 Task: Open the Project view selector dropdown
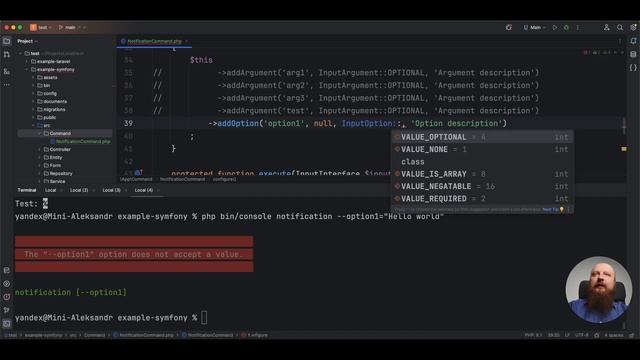27,41
